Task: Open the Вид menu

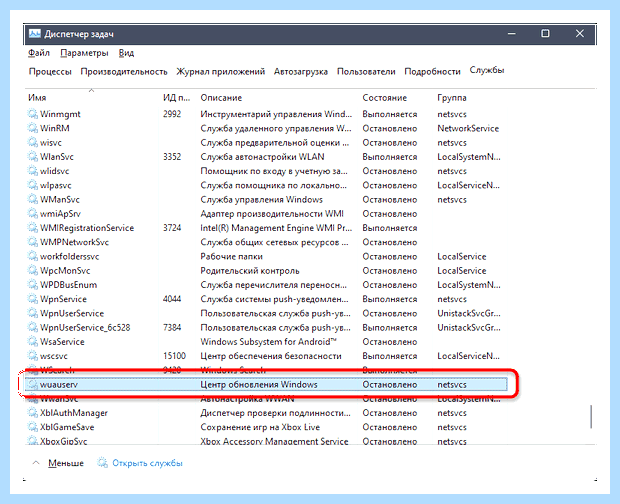Action: tap(126, 53)
